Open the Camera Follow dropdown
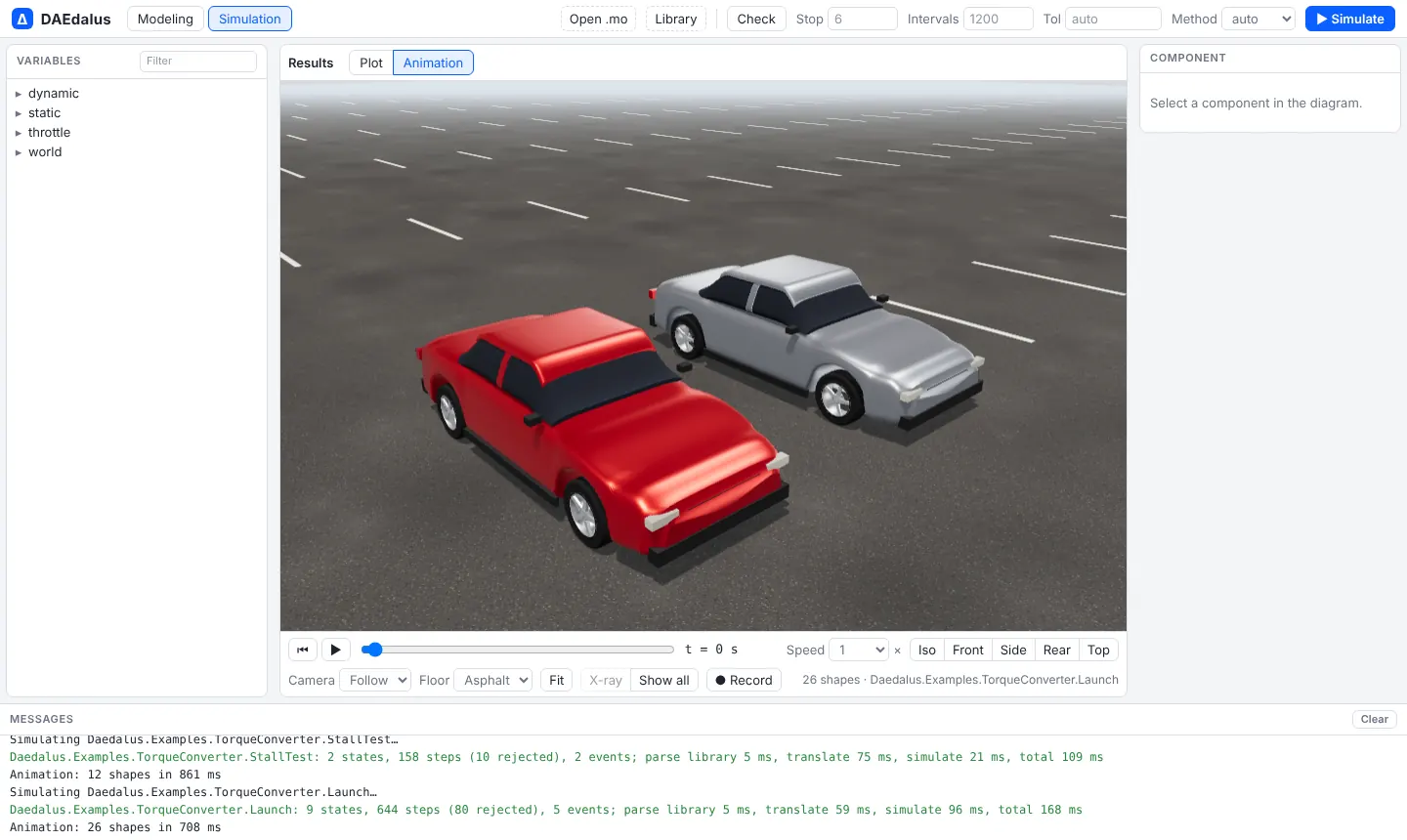 [x=374, y=680]
